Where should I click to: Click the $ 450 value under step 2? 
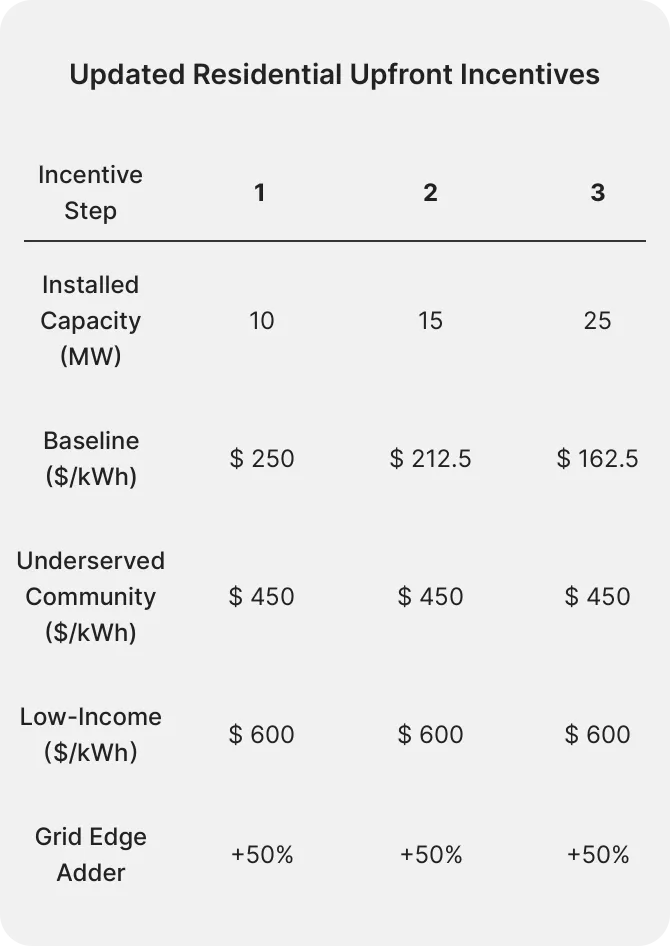pos(430,597)
